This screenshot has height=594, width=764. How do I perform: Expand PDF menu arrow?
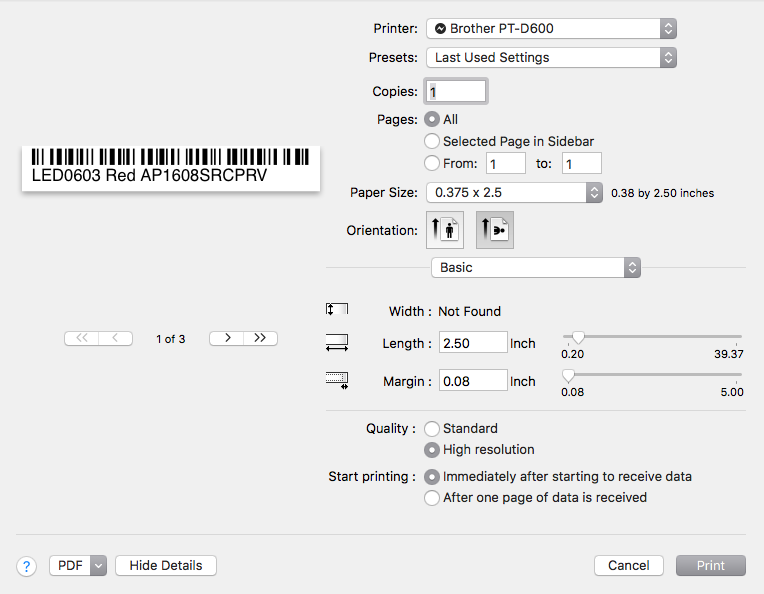point(98,566)
